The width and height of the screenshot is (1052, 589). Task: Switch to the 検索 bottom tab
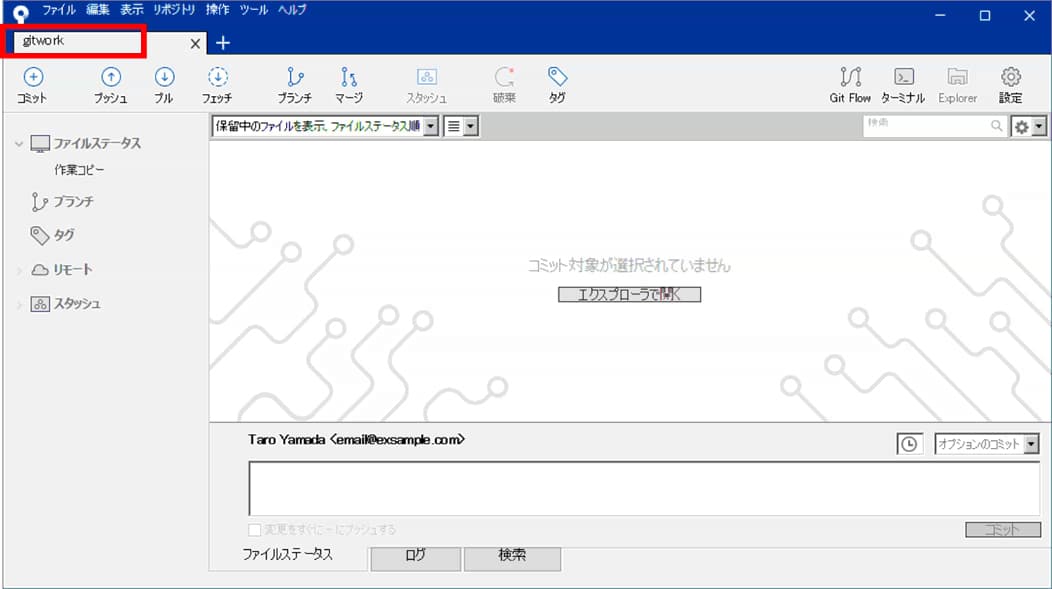point(512,557)
